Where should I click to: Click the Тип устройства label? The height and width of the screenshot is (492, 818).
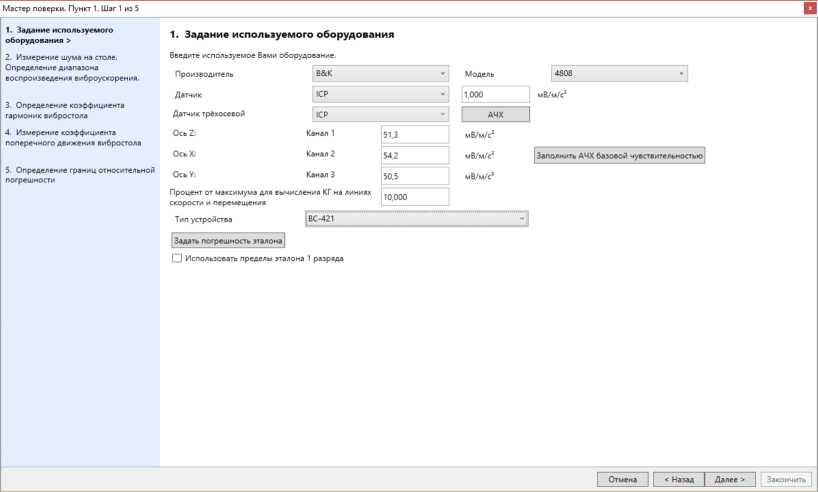coord(203,219)
